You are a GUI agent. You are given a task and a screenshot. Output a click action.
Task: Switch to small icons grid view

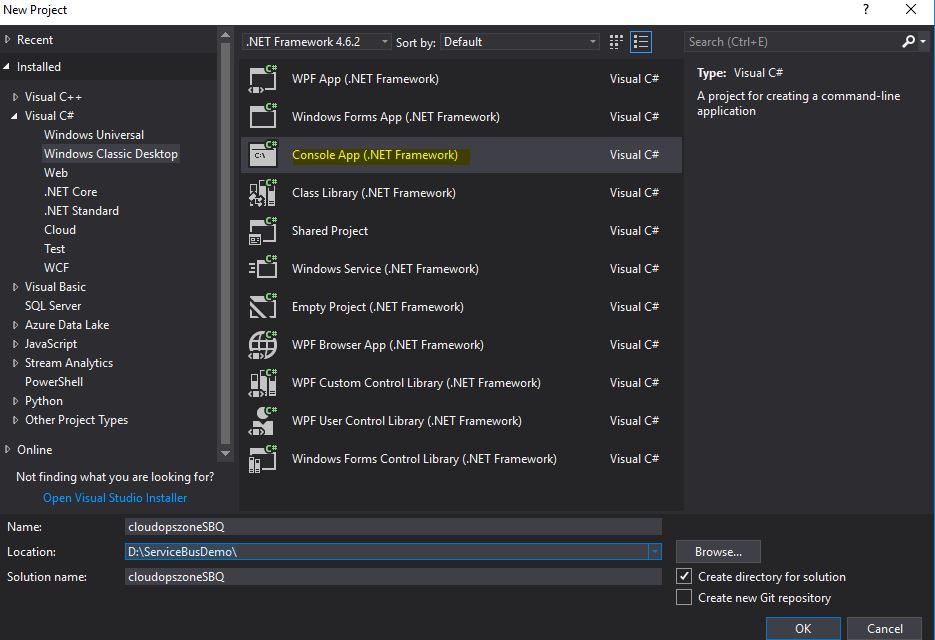[616, 42]
